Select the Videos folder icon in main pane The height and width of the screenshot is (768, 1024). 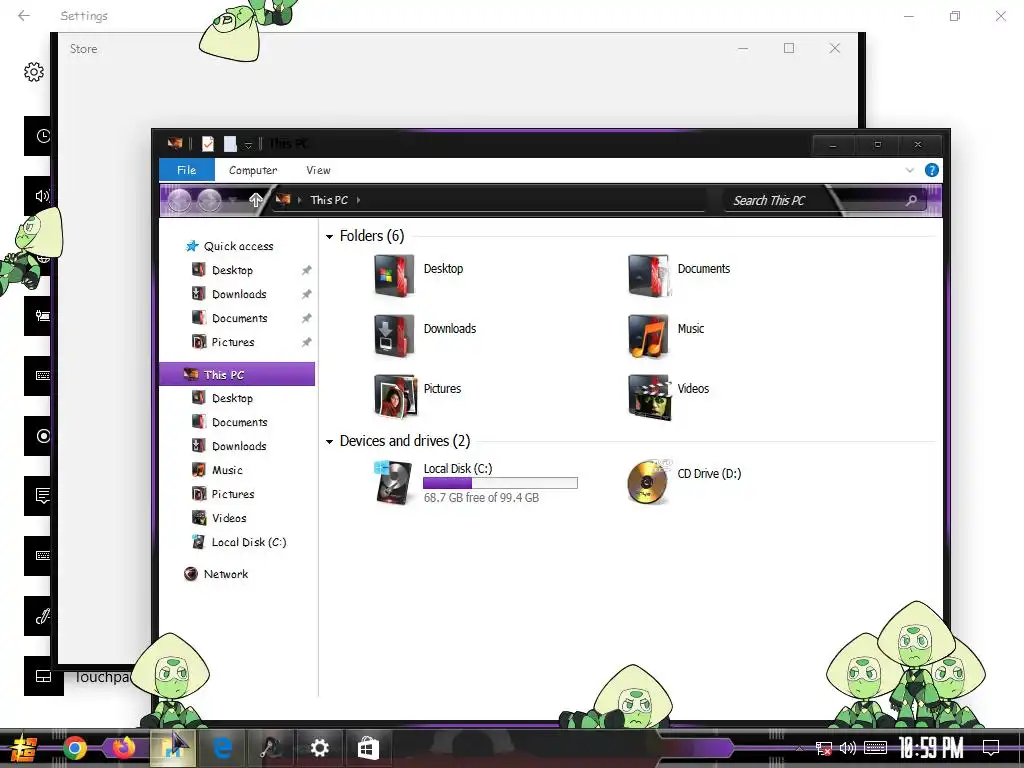649,396
